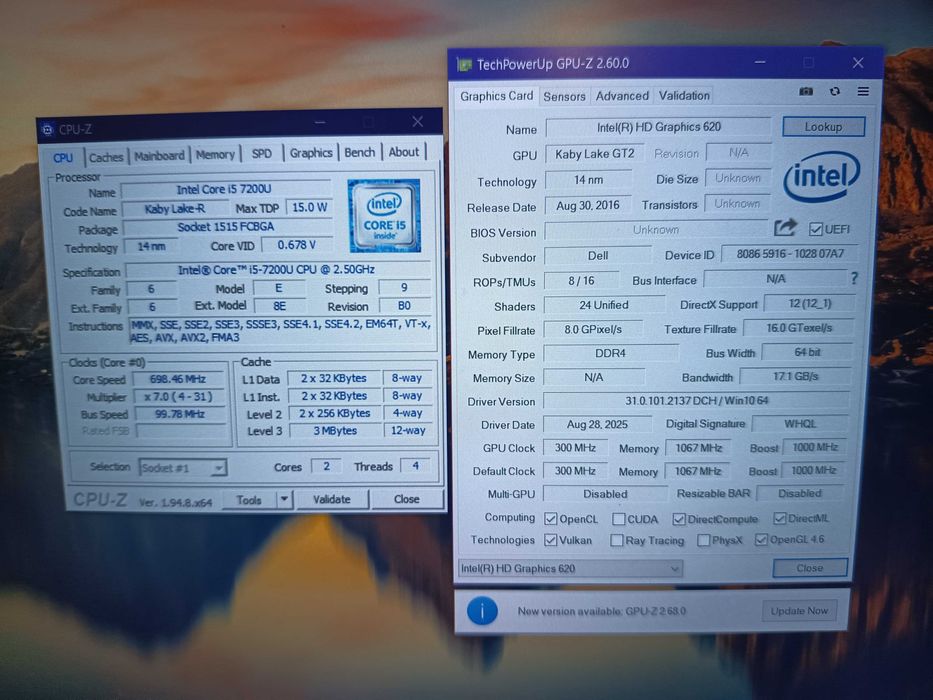Click the GPU Name field Intel(R) HD Graphics 620

658,127
